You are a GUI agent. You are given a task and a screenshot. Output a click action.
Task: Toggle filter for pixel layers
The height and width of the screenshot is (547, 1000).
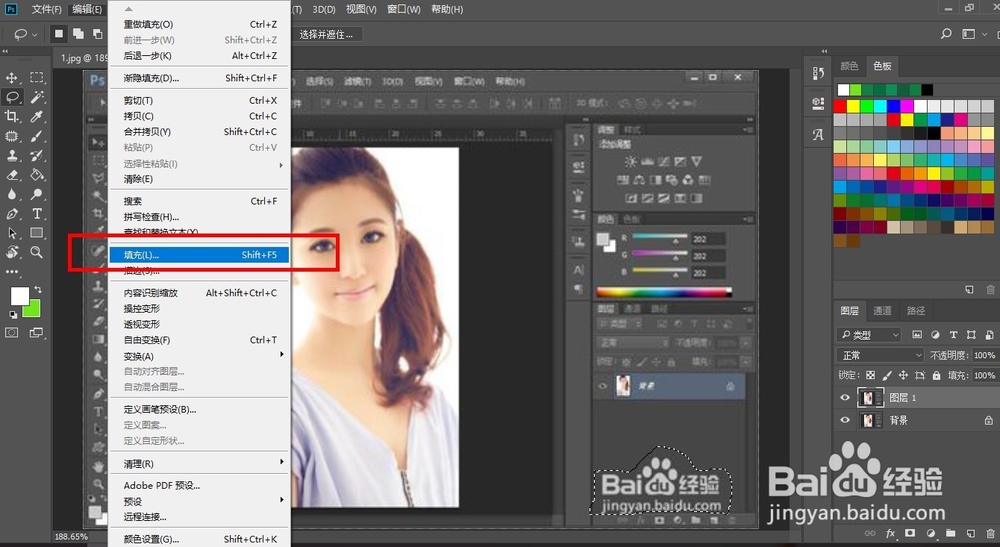(x=917, y=335)
